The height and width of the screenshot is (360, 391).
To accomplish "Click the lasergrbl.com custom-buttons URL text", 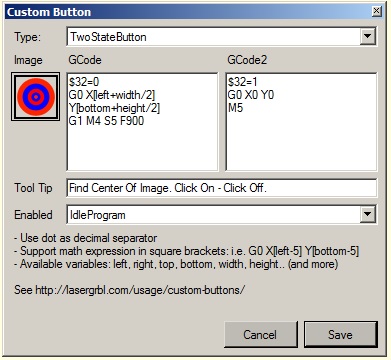I will pyautogui.click(x=140, y=290).
